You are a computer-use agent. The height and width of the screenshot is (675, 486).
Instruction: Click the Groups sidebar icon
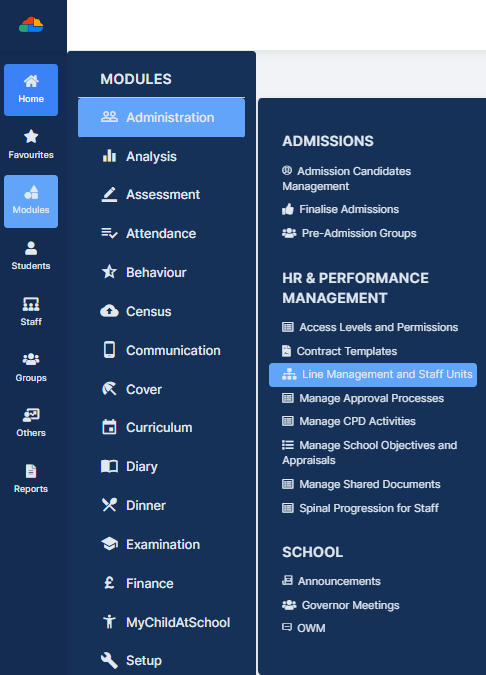[x=31, y=359]
